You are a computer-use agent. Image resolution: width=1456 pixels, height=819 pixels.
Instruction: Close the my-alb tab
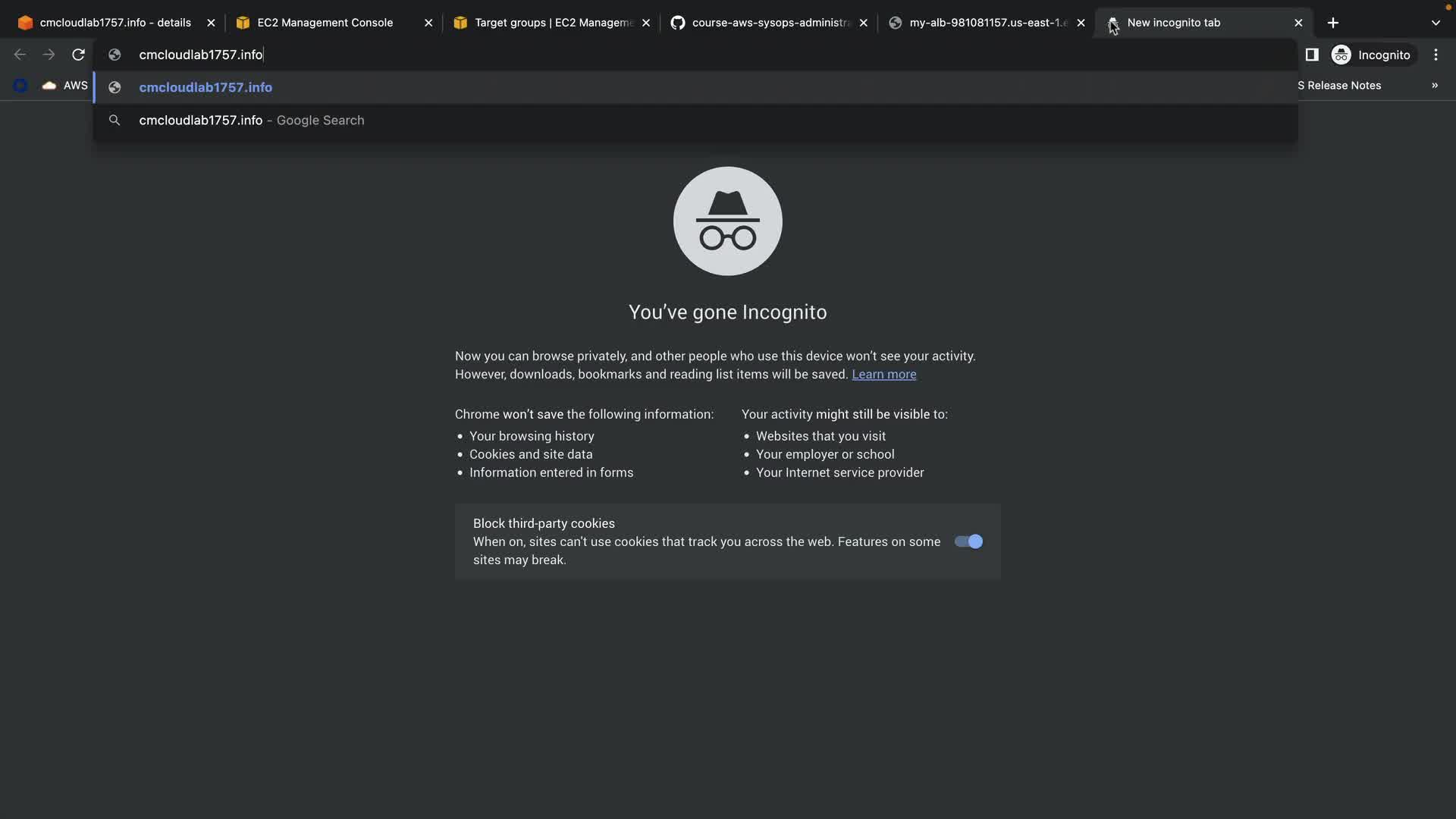click(1081, 23)
